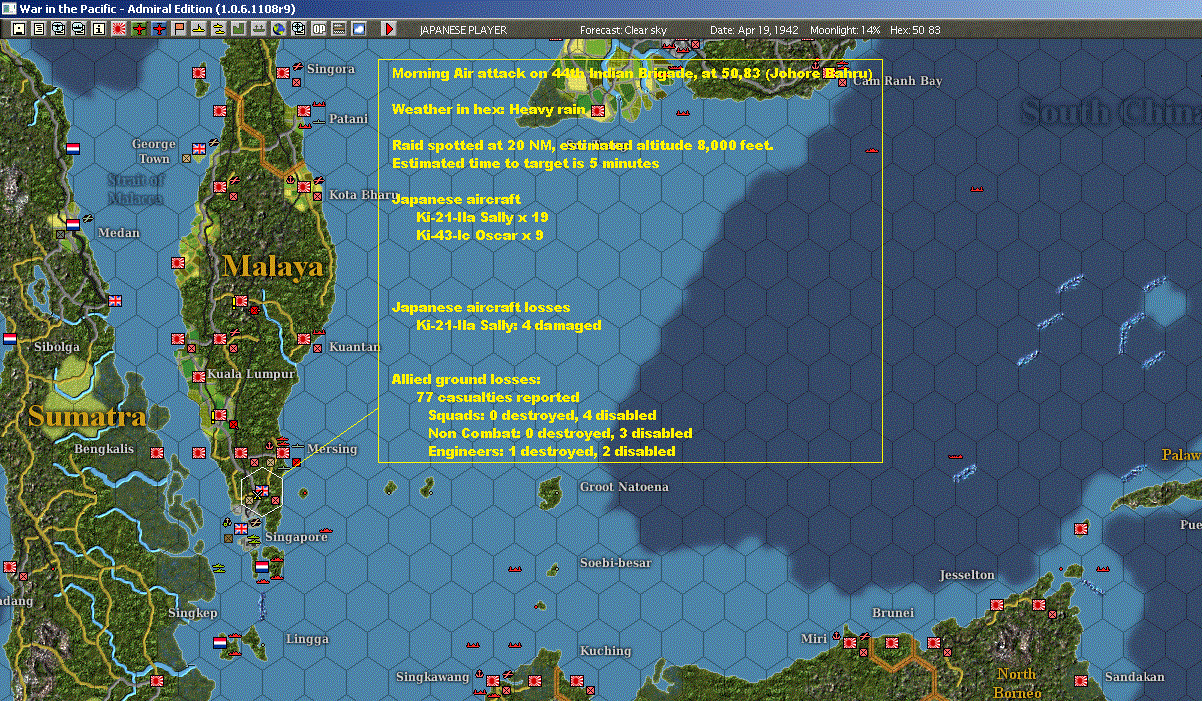Click the 'Ki-43-Ic Oscar x 9' line
This screenshot has width=1202, height=701.
(480, 235)
